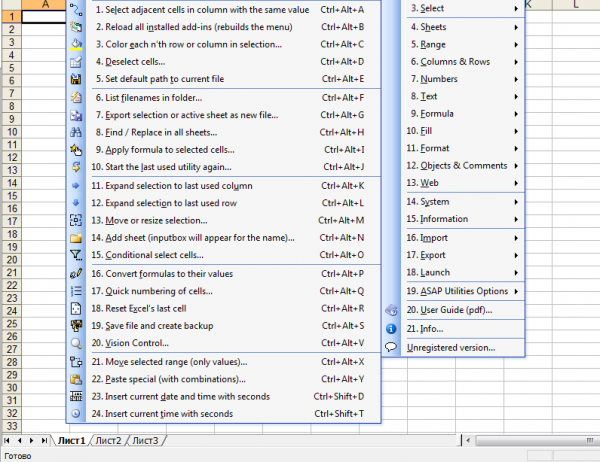The height and width of the screenshot is (462, 600).
Task: Click the Move or resize selection icon
Action: pyautogui.click(x=76, y=220)
